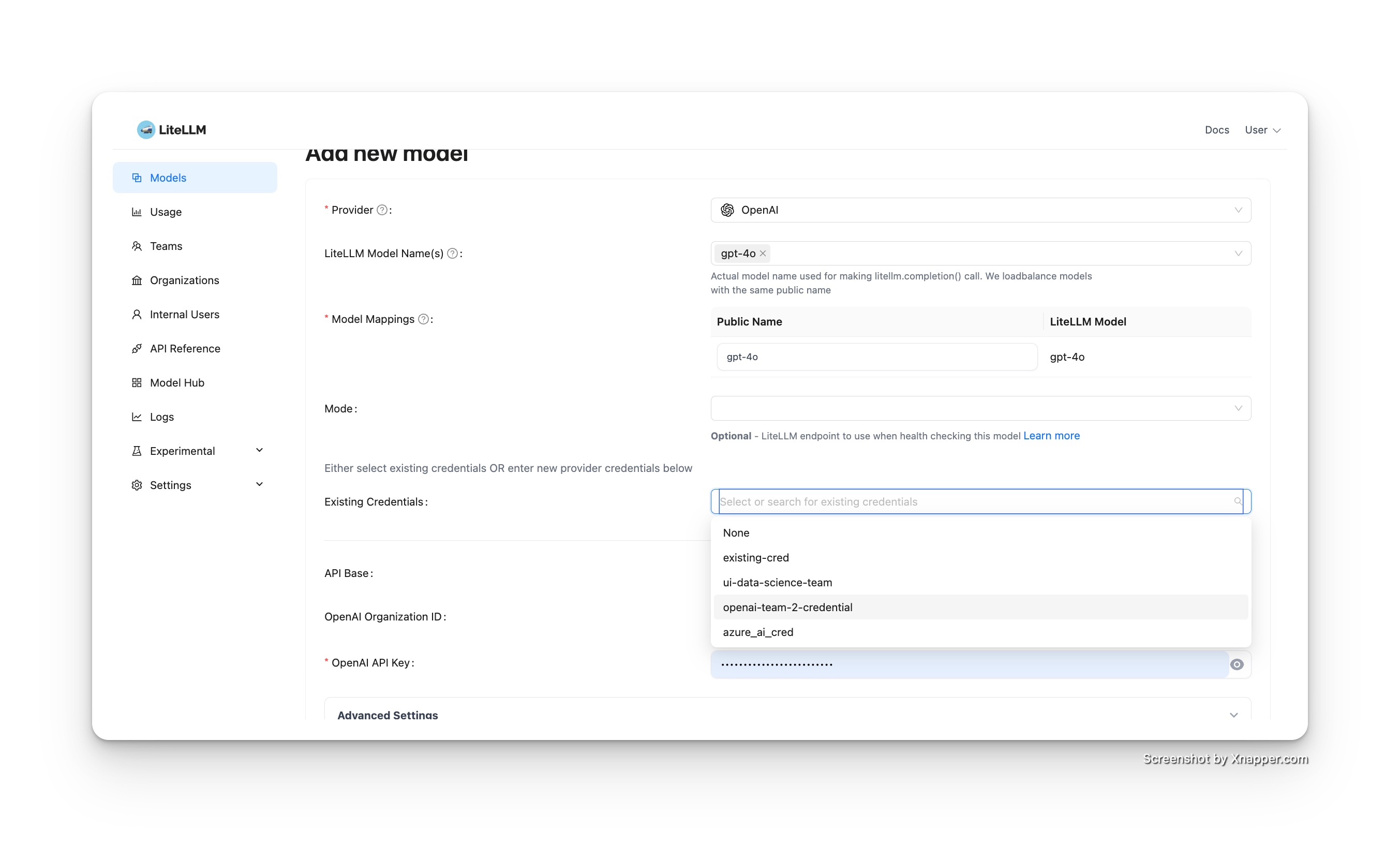1400x858 pixels.
Task: Open the Mode dropdown
Action: (x=980, y=408)
